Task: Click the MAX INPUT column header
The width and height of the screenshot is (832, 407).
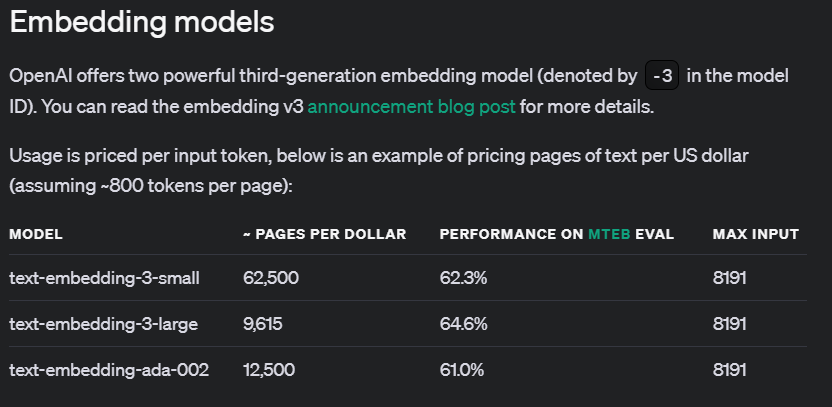Action: (755, 234)
